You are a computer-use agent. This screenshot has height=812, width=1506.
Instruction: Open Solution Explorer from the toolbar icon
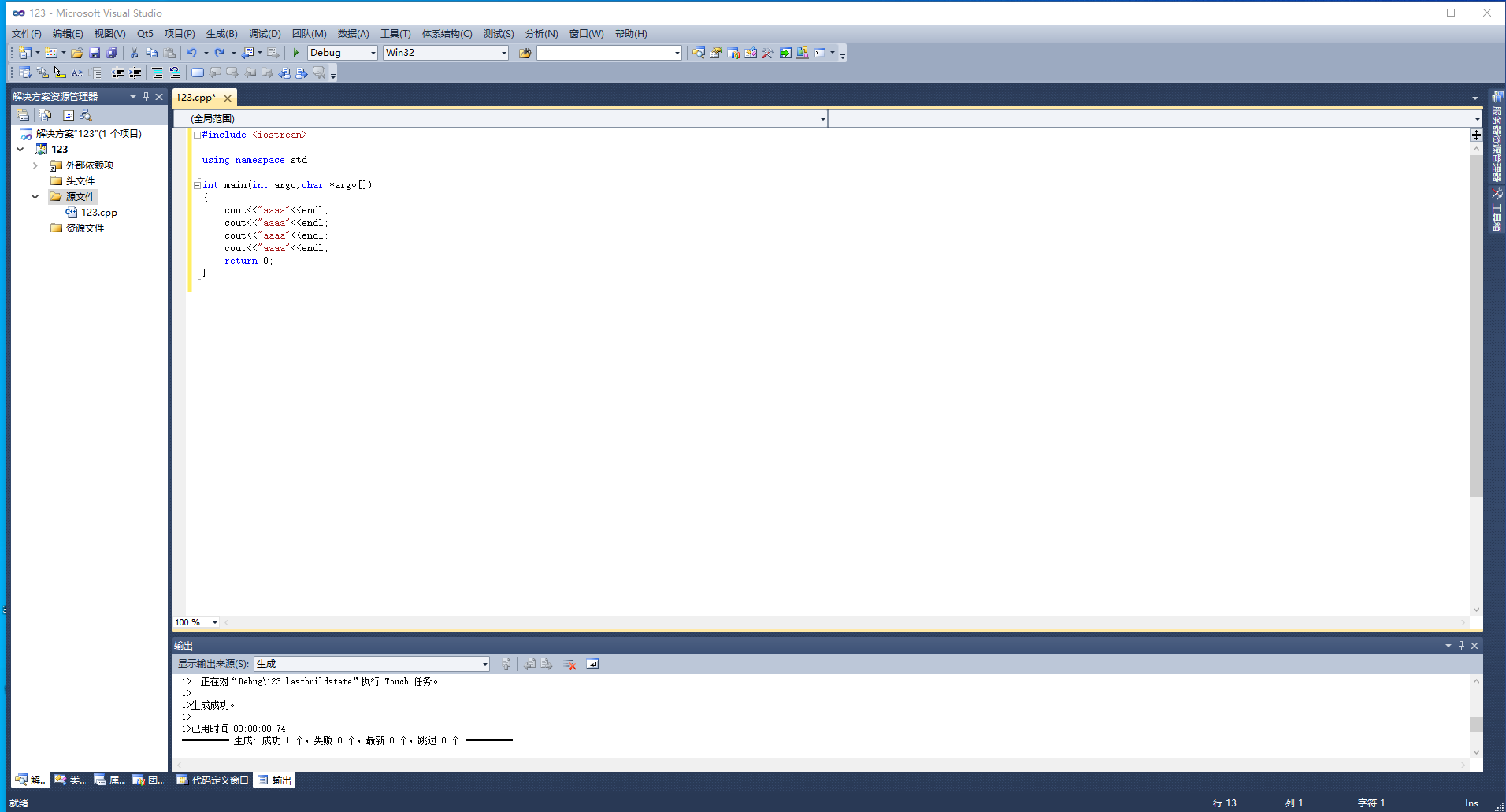click(x=699, y=53)
